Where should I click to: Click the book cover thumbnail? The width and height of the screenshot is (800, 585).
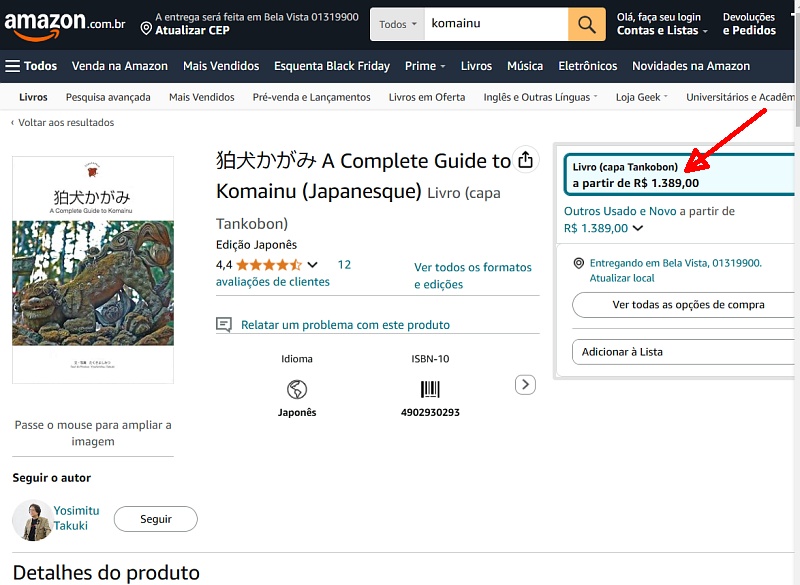[x=93, y=270]
